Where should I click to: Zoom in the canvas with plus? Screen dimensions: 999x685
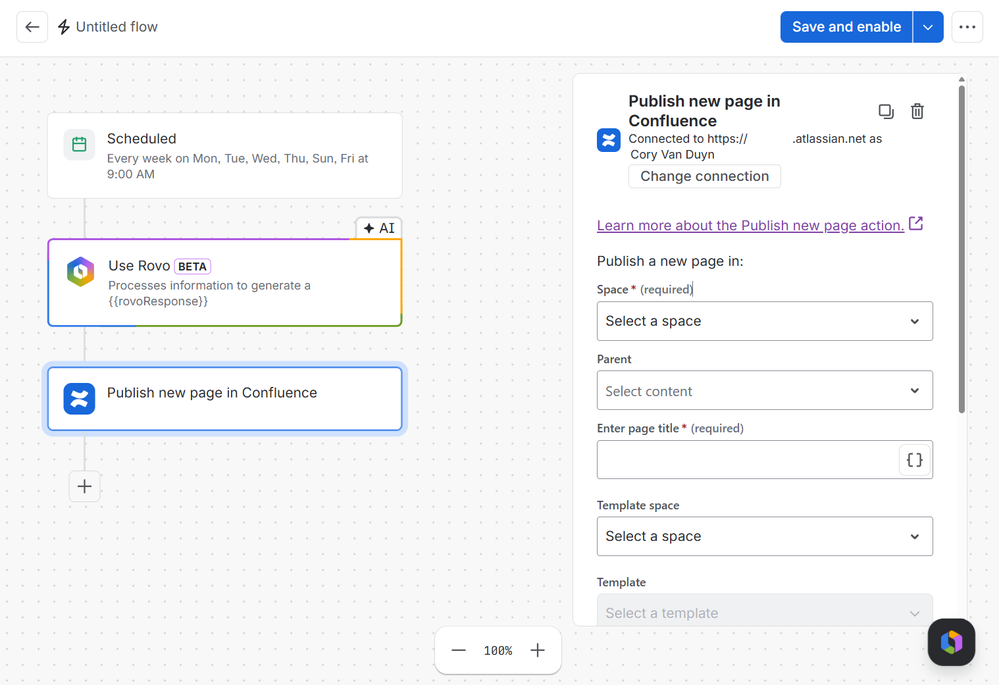(x=538, y=650)
